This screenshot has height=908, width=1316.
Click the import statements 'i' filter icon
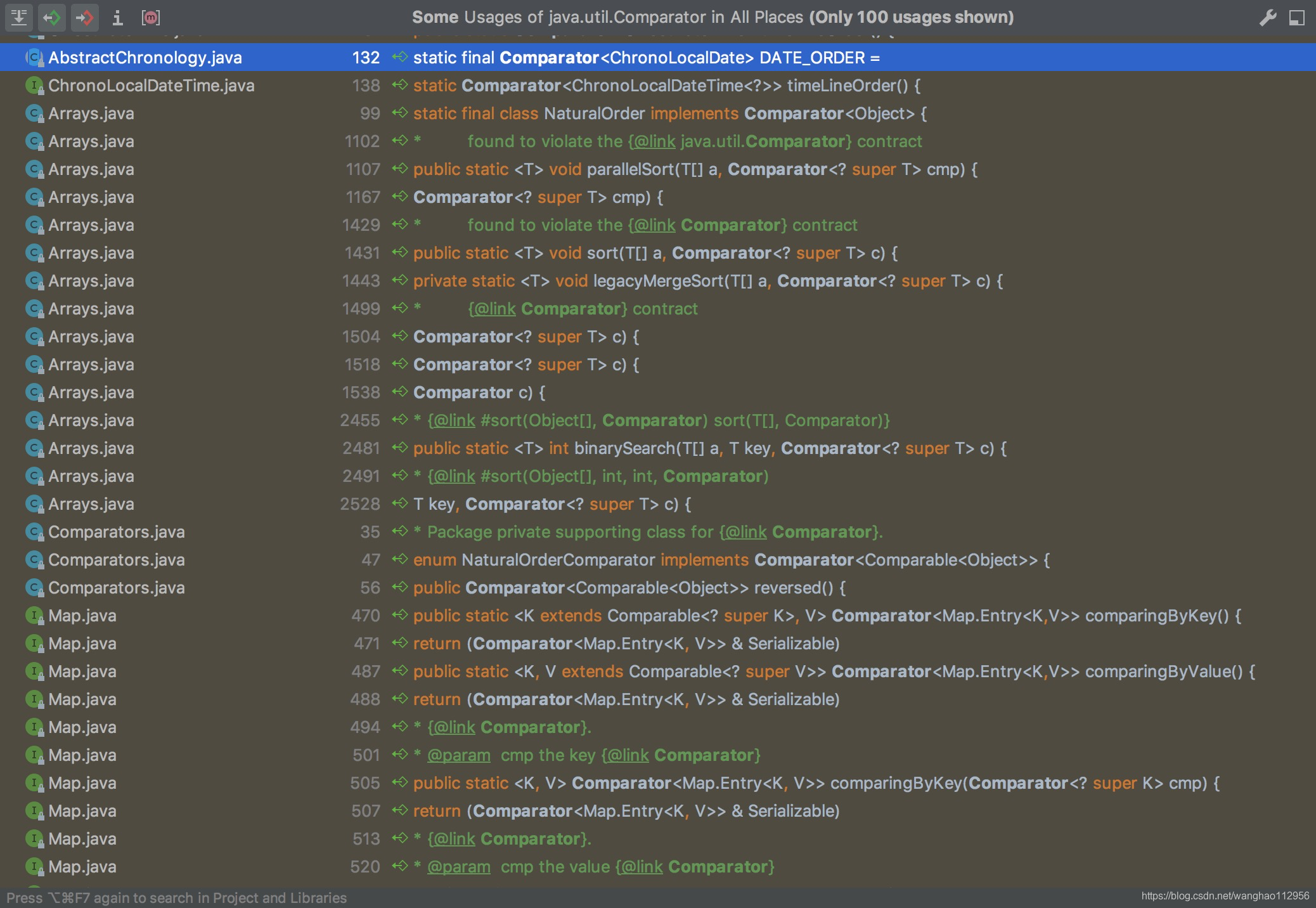117,17
